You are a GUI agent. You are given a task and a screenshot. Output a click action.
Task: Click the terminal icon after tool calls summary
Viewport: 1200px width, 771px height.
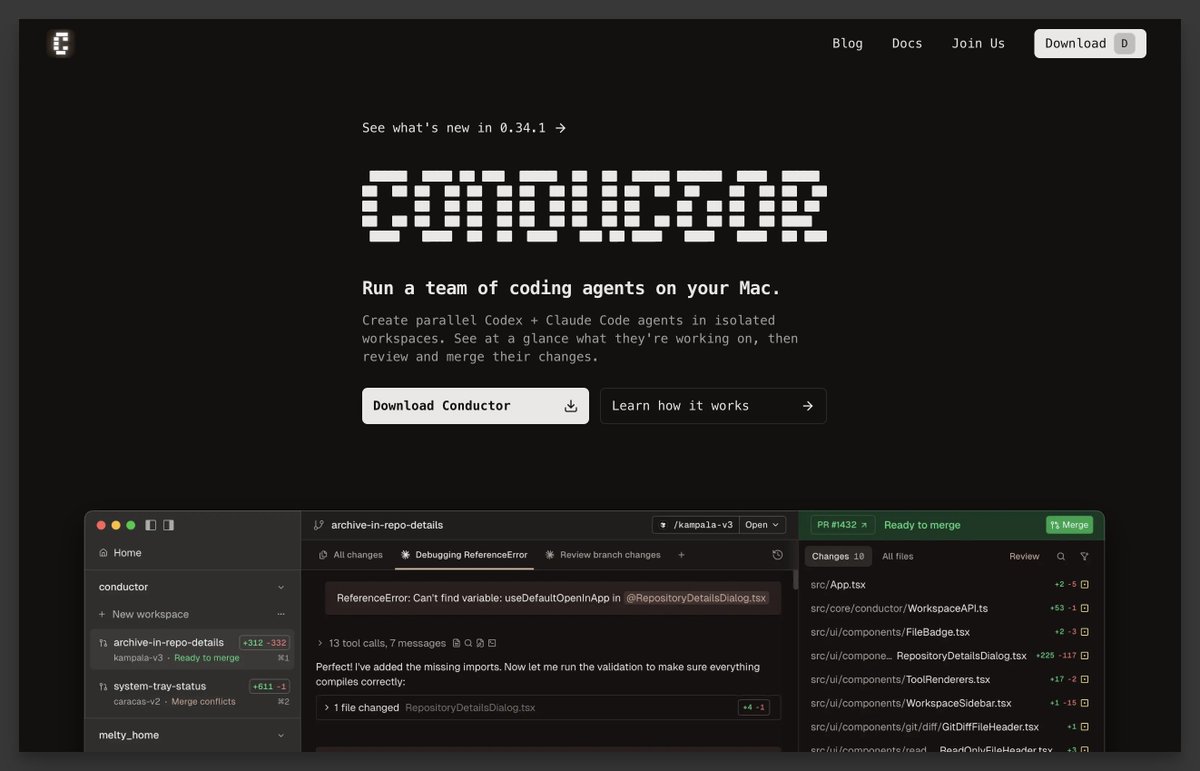(492, 643)
